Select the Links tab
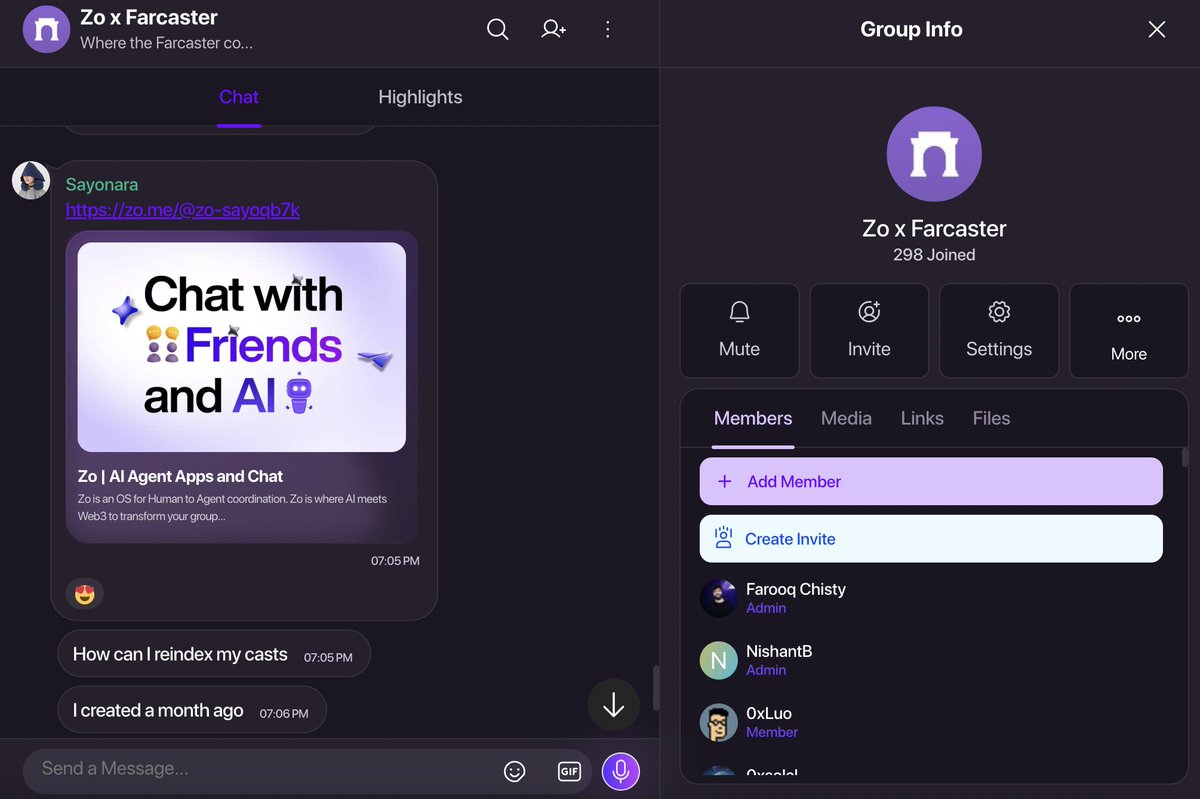This screenshot has width=1200, height=799. coord(922,418)
